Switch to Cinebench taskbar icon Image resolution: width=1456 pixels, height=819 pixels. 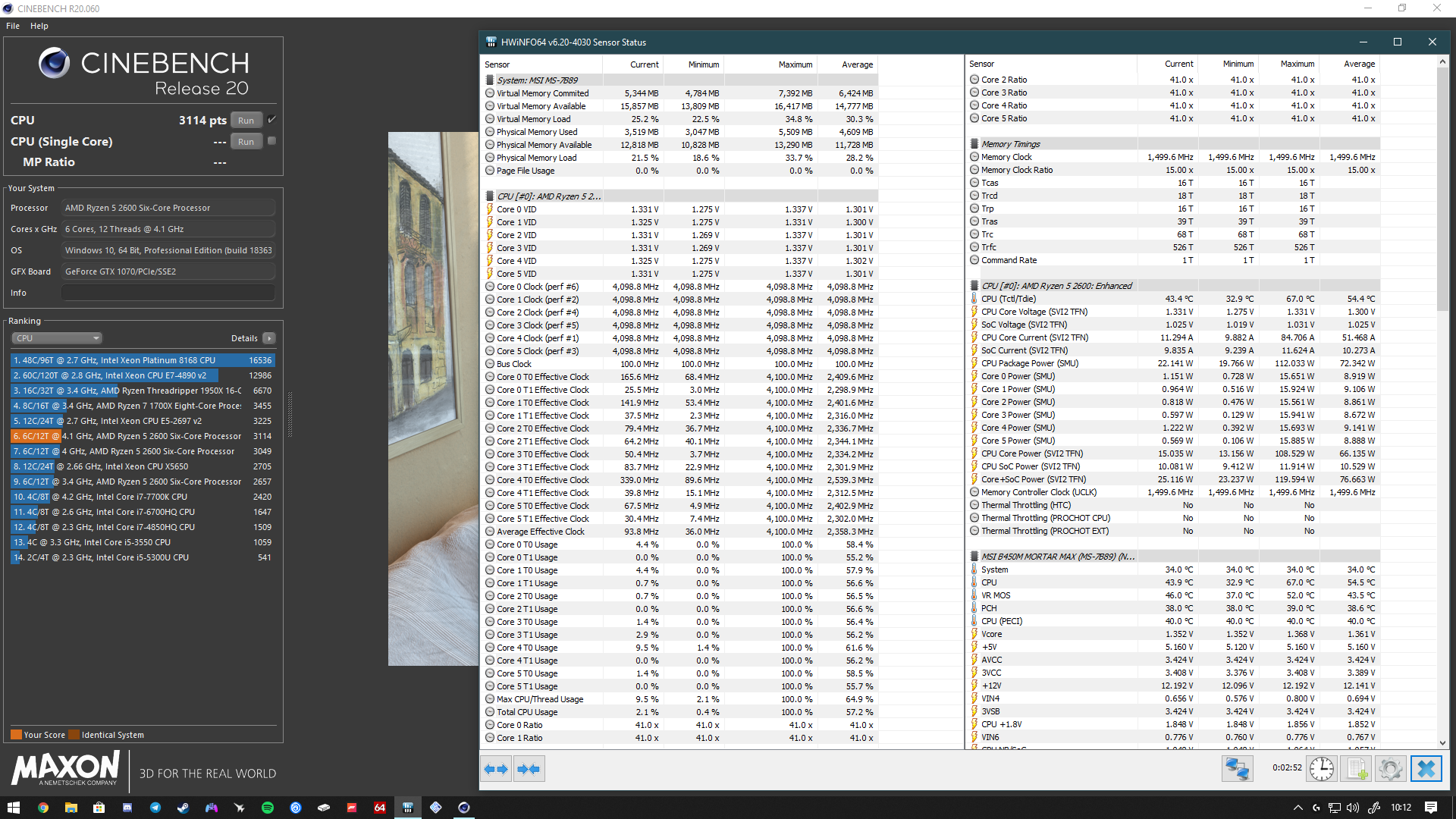[464, 808]
